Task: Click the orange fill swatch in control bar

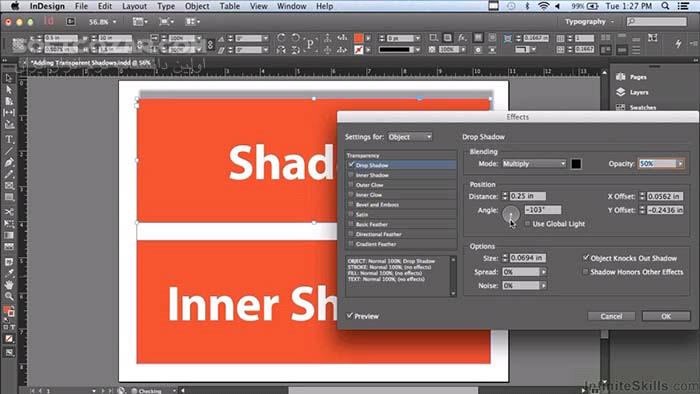Action: pos(358,38)
